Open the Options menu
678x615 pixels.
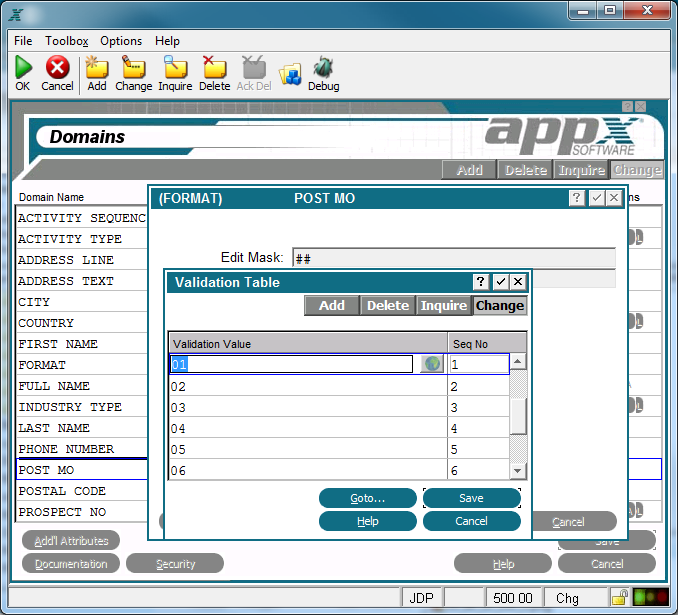tap(121, 41)
